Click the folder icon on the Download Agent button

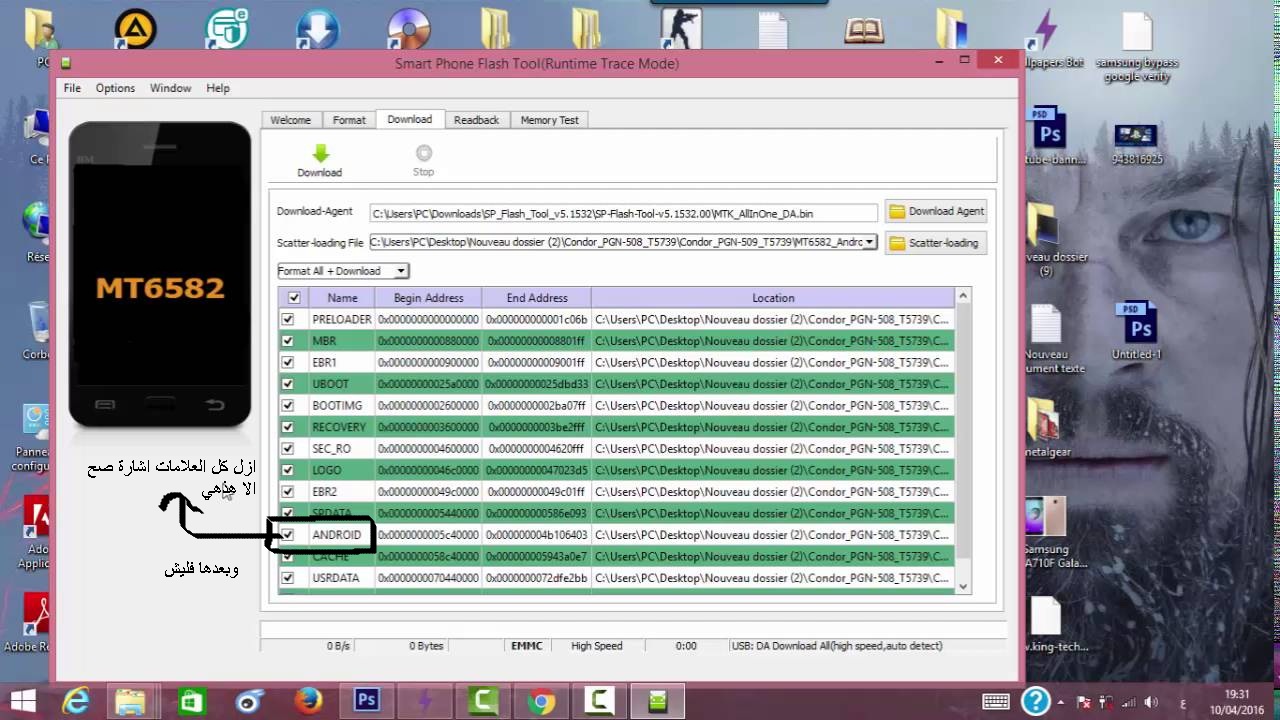click(x=897, y=211)
